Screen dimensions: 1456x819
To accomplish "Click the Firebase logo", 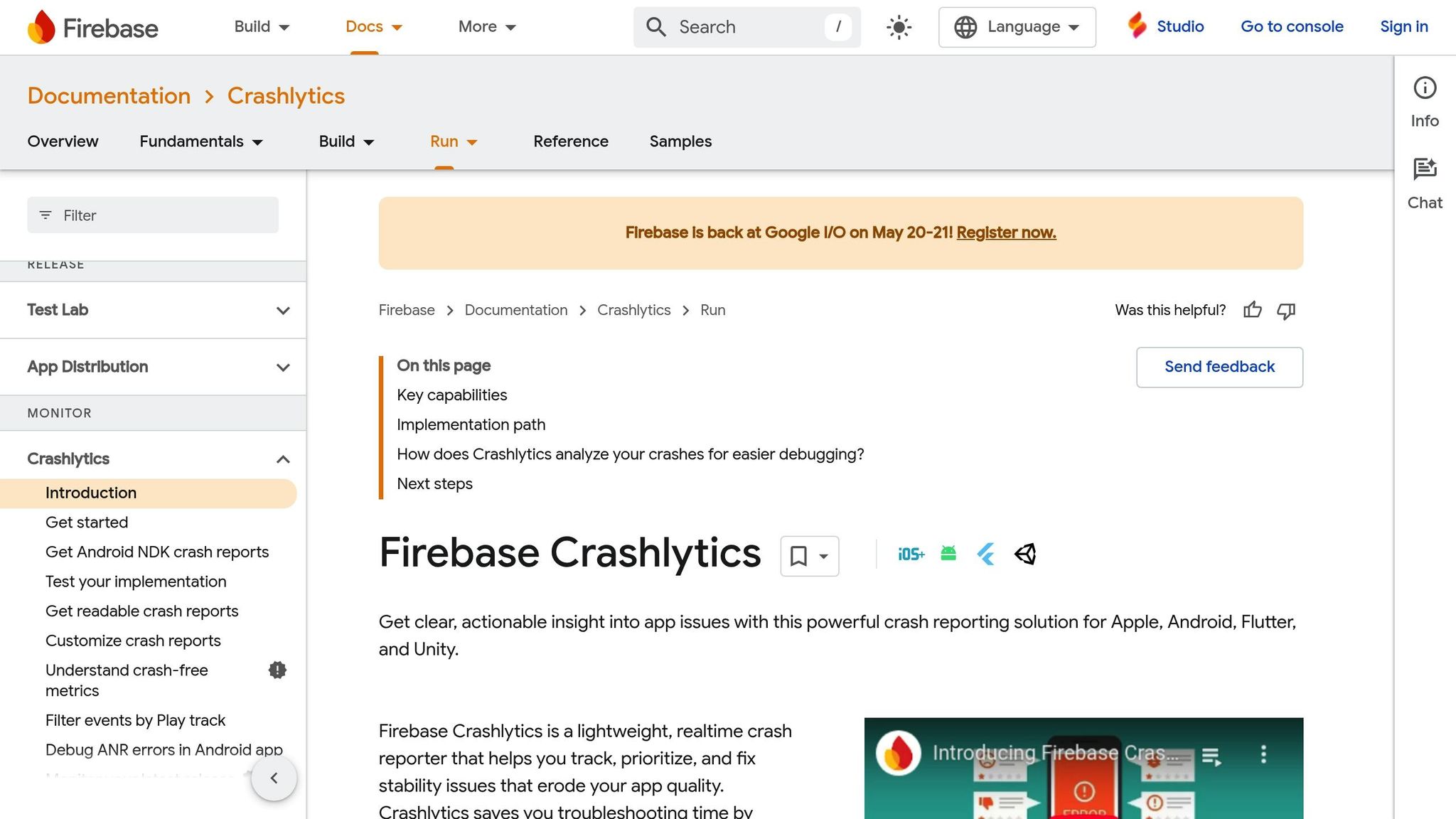I will [x=92, y=27].
